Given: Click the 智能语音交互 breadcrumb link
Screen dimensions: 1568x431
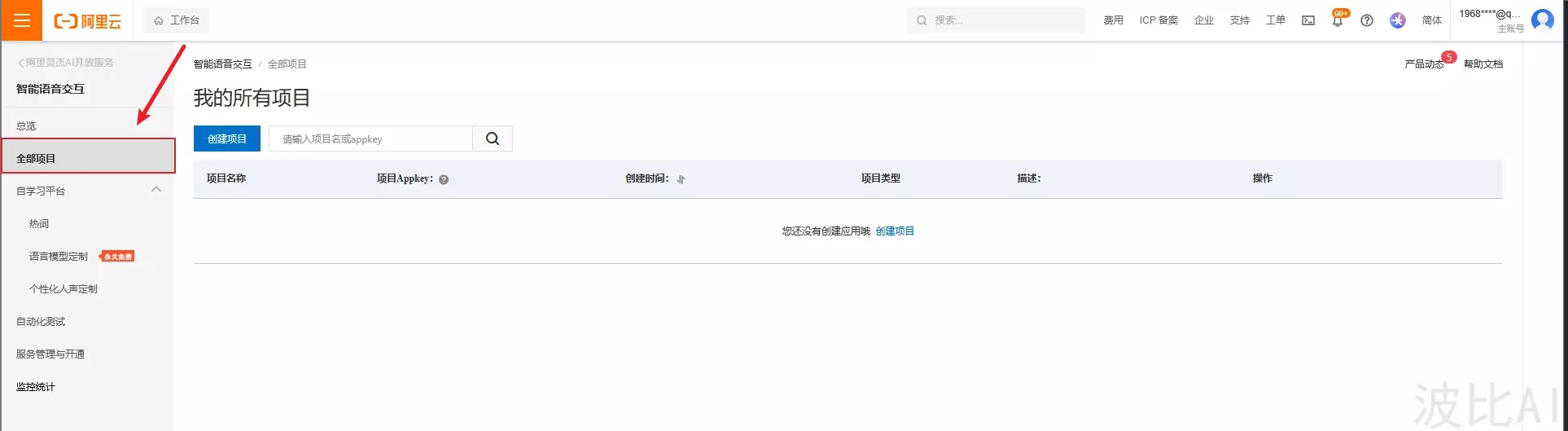Looking at the screenshot, I should (222, 64).
